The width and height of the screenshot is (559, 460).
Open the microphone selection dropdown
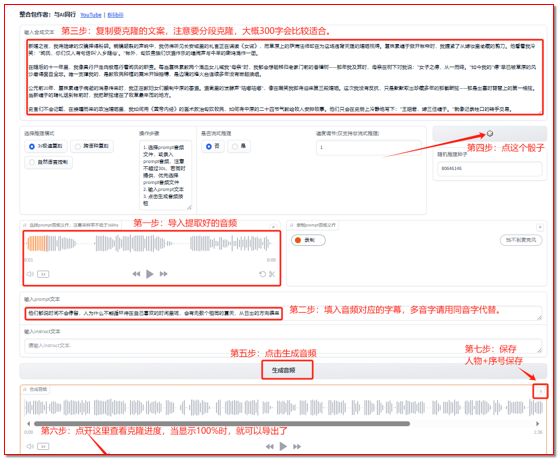click(521, 240)
